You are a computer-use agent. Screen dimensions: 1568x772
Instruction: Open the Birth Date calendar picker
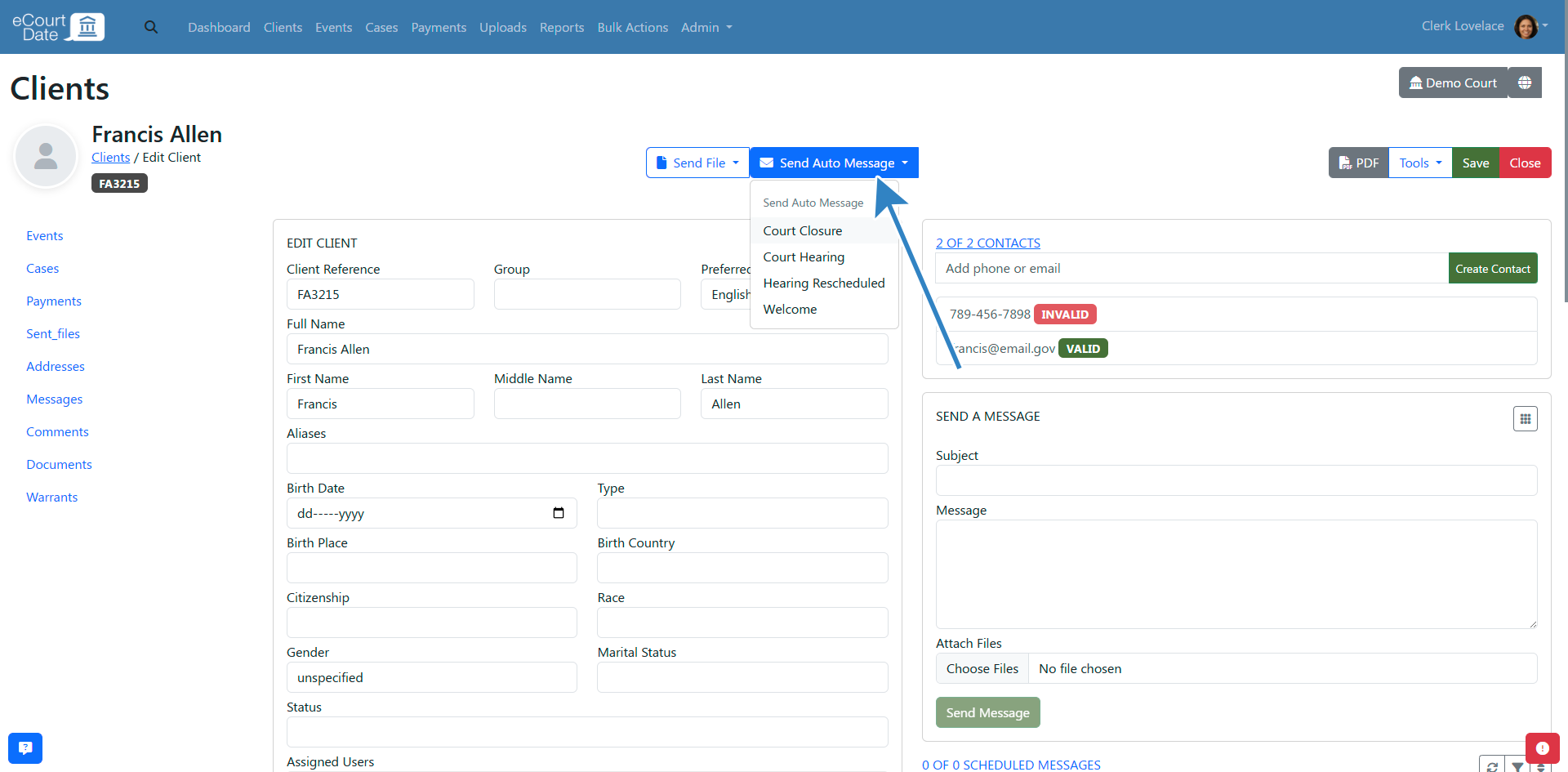(x=559, y=513)
